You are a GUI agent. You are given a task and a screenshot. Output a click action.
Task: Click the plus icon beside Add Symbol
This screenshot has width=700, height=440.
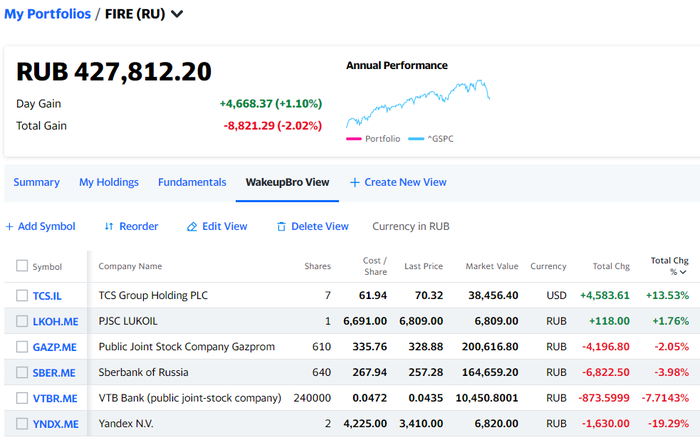pyautogui.click(x=9, y=227)
